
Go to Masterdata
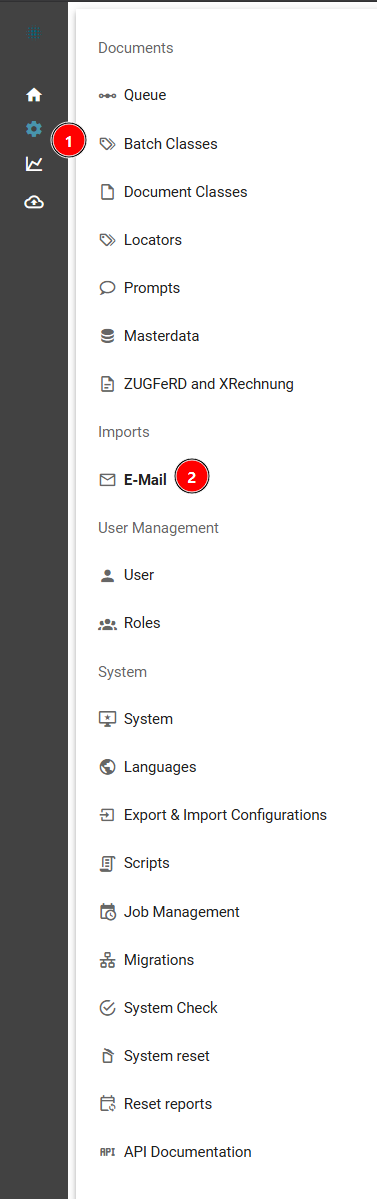pos(161,336)
